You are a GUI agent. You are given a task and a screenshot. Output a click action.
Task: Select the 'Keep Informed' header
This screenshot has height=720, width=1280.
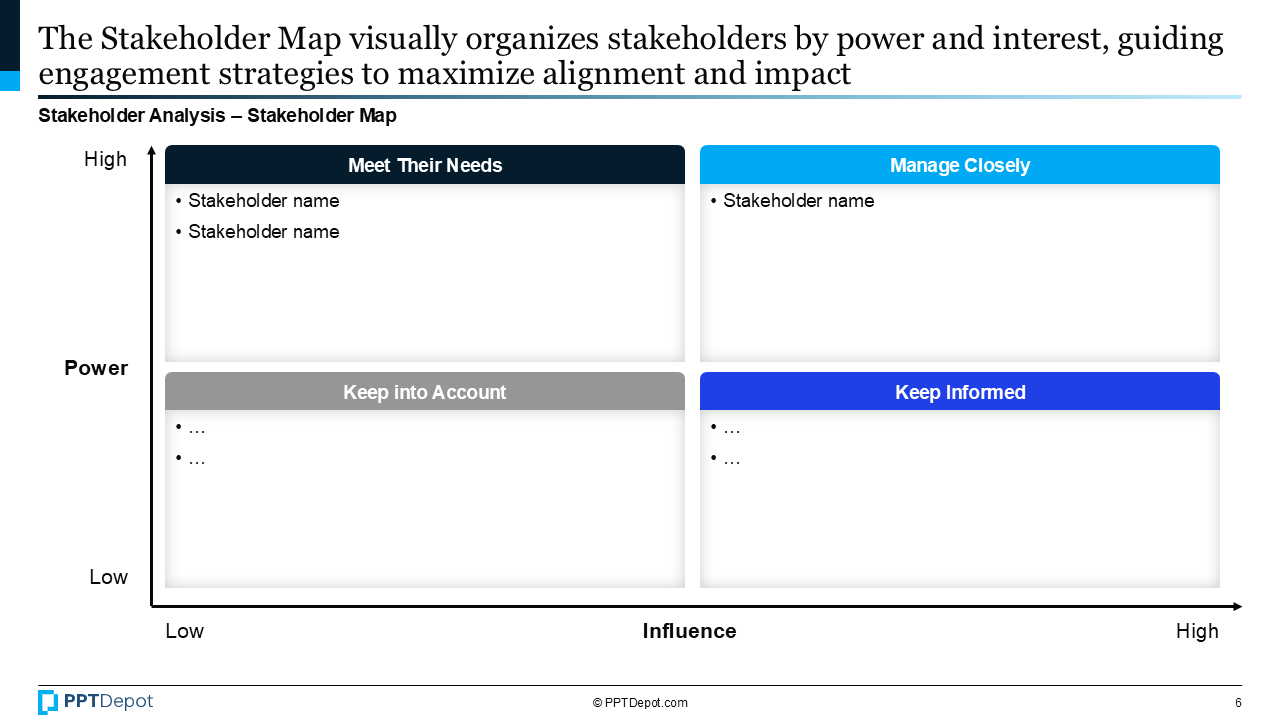pyautogui.click(x=960, y=392)
